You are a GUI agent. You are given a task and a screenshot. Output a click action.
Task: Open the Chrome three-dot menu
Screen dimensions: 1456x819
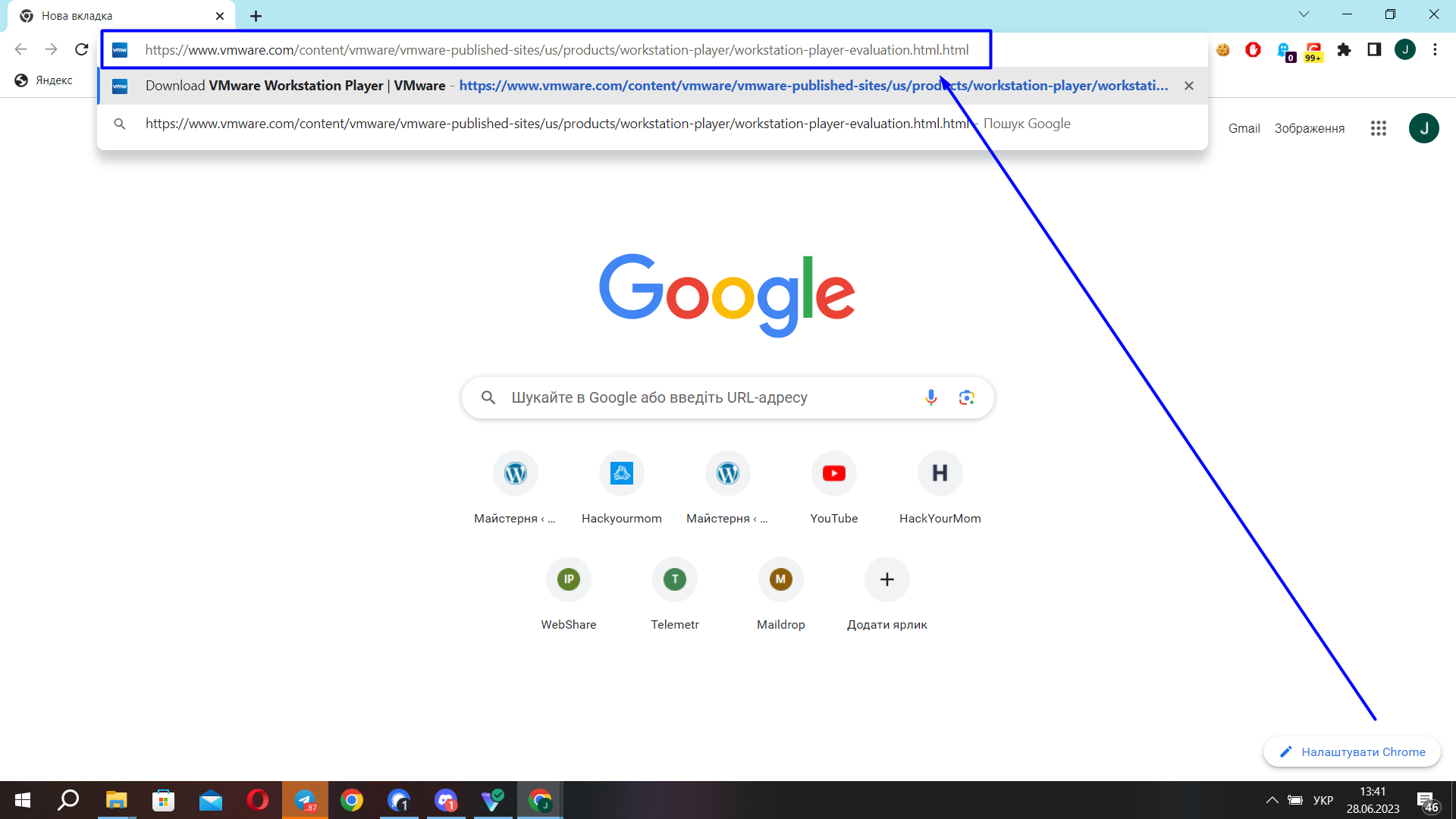tap(1435, 50)
